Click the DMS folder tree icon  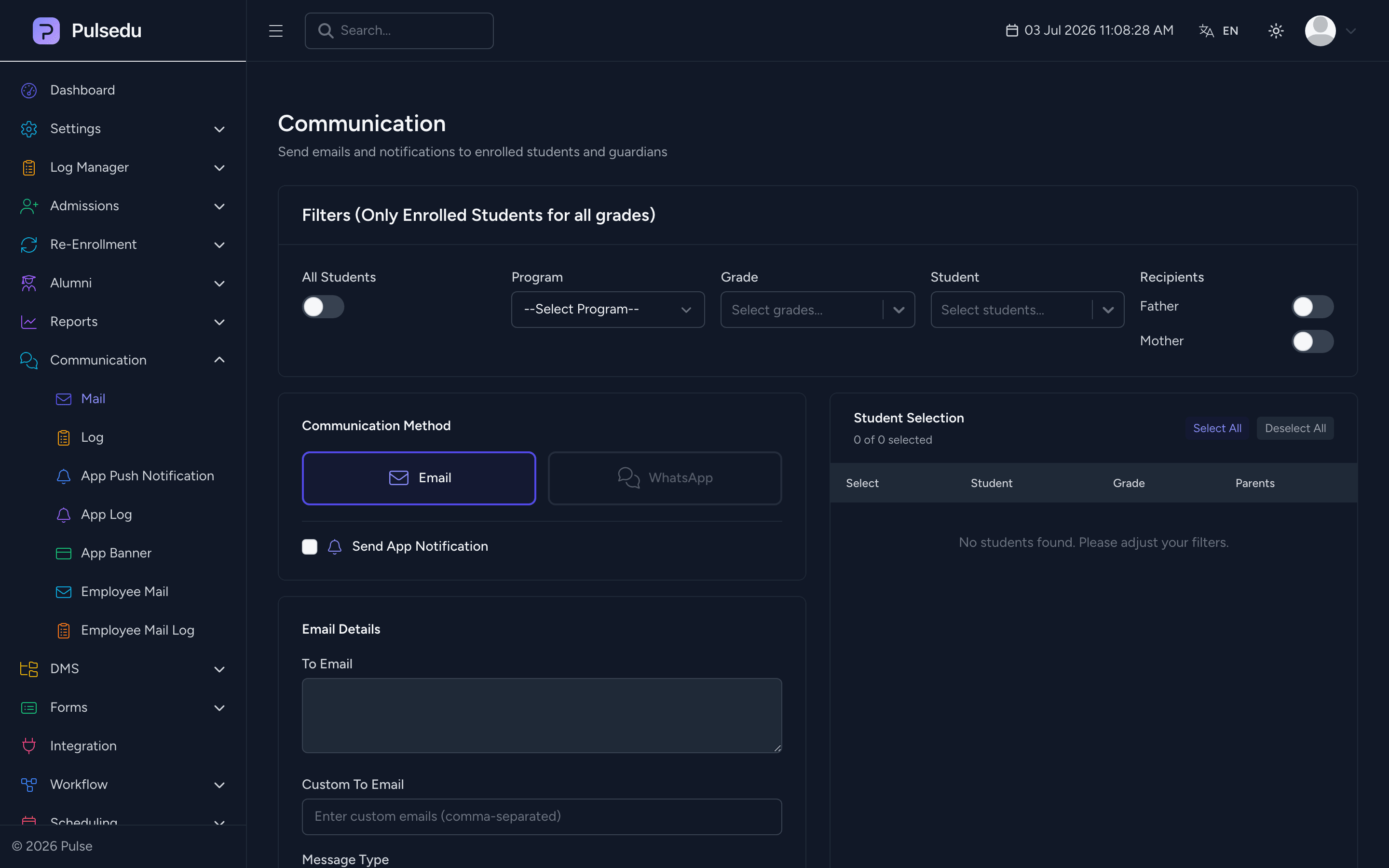click(29, 669)
